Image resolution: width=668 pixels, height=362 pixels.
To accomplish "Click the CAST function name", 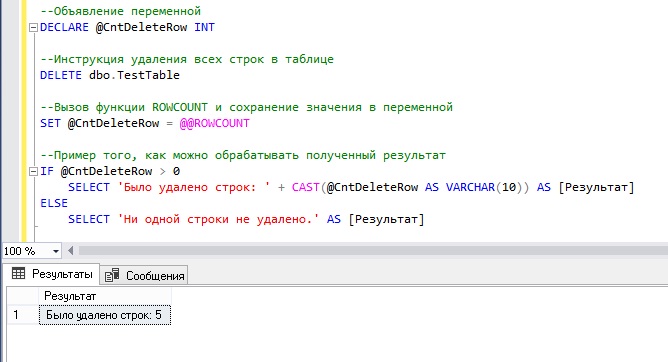I will click(x=305, y=187).
